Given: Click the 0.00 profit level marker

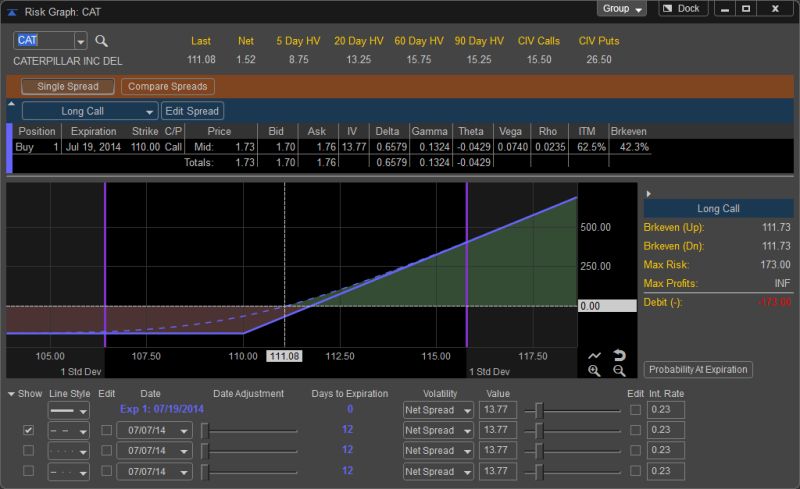Looking at the screenshot, I should 607,306.
